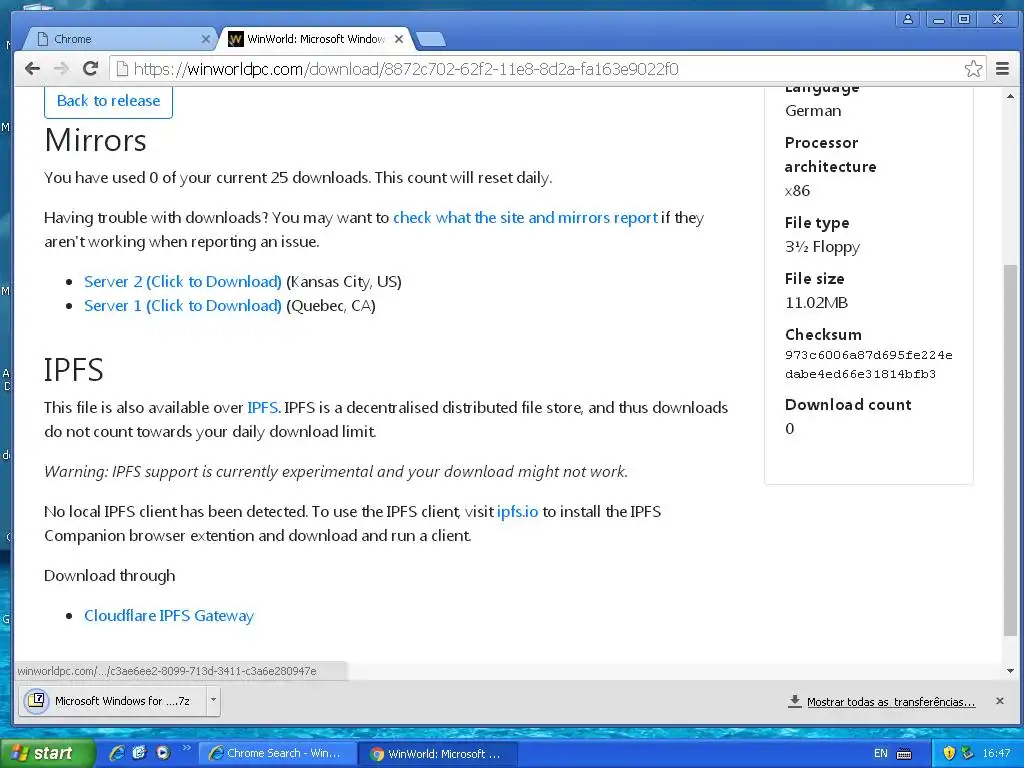
Task: Open the Chrome user profile icon
Action: [x=908, y=19]
